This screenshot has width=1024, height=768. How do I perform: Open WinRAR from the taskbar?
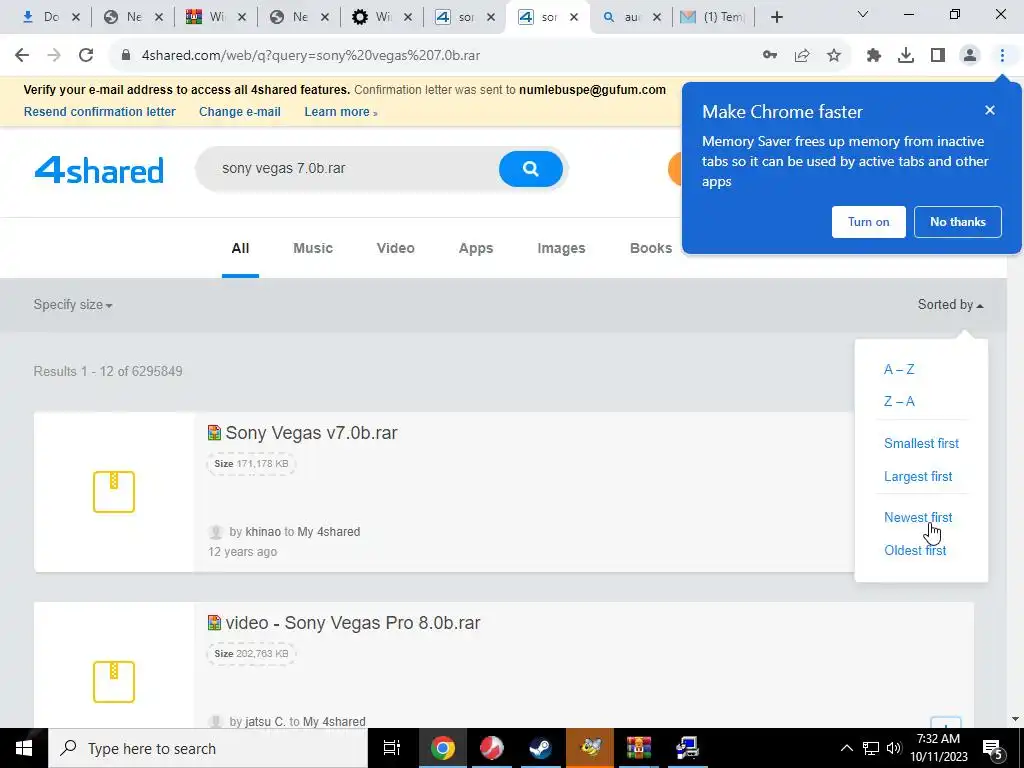(x=638, y=748)
